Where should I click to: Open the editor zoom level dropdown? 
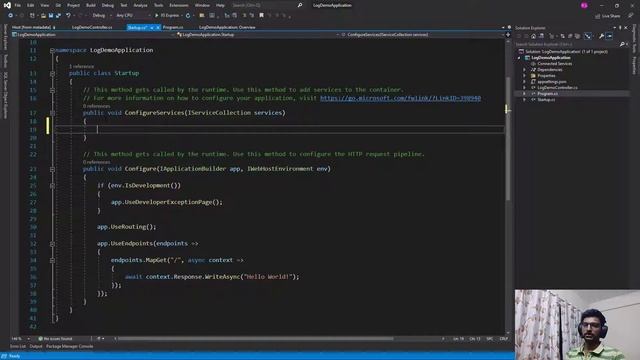20,339
